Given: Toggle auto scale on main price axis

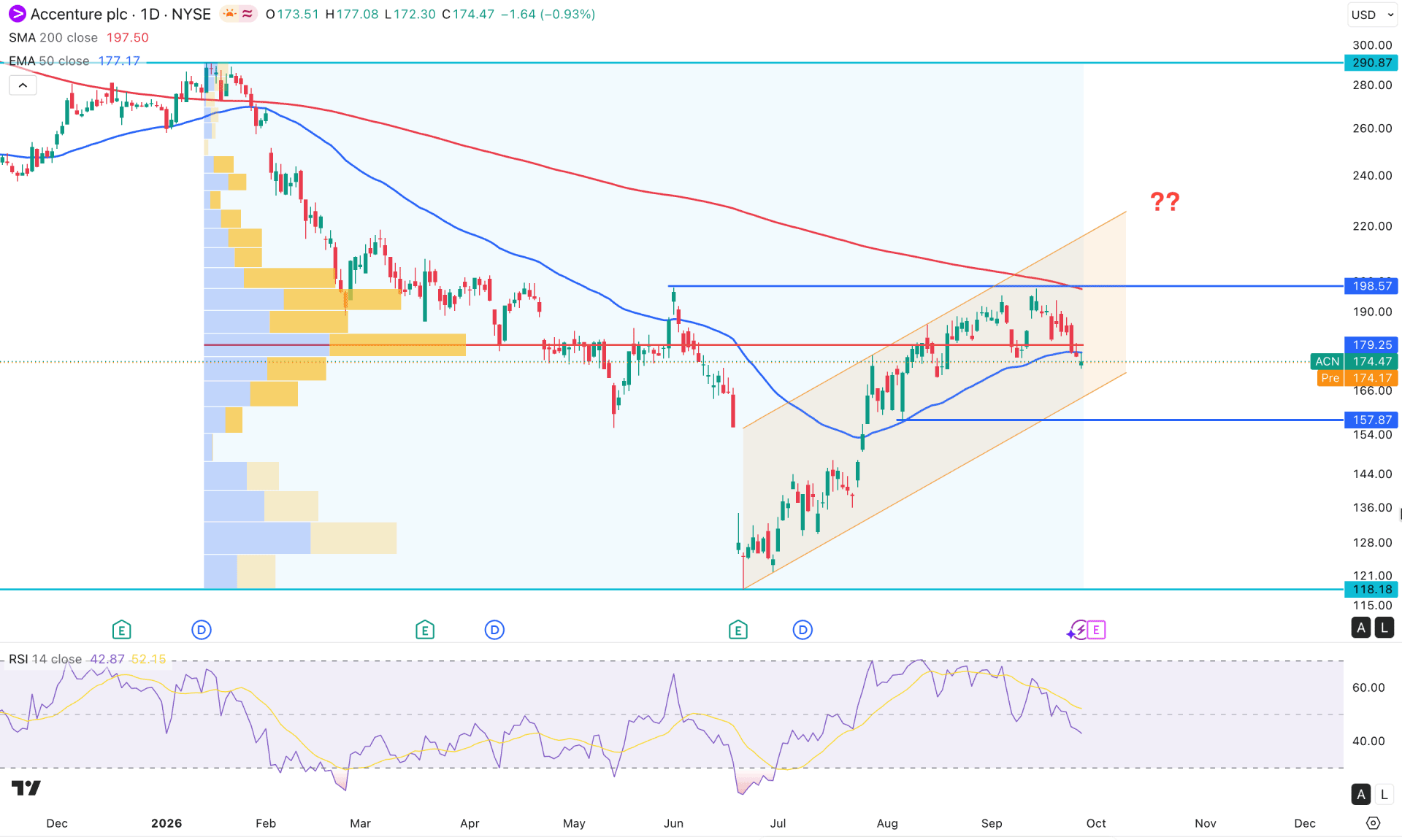Looking at the screenshot, I should coord(1361,628).
